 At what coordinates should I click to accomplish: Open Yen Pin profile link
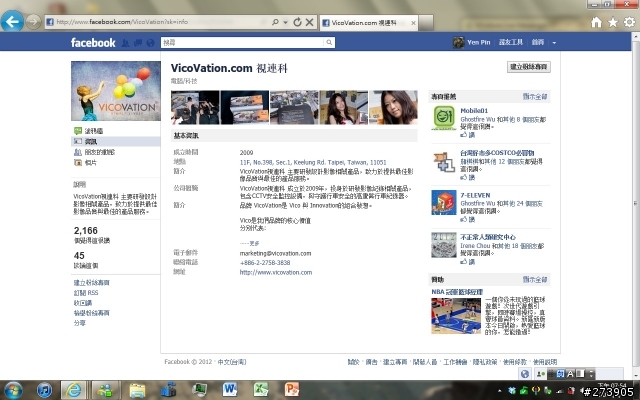click(478, 42)
